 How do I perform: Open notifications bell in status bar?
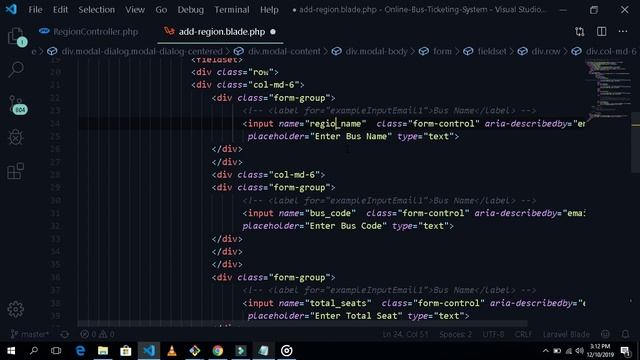tap(625, 334)
